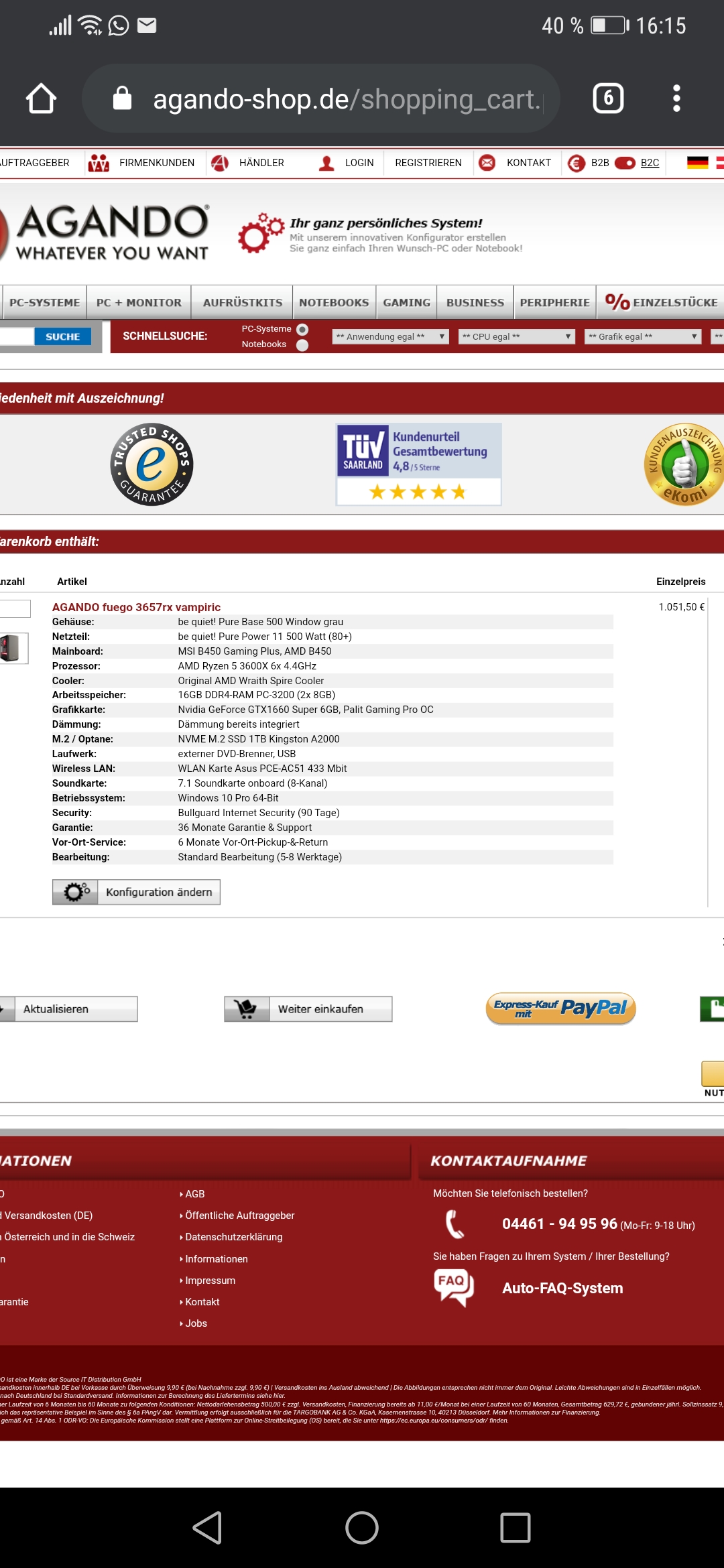
Task: Open the PC + Monitor category
Action: 139,302
